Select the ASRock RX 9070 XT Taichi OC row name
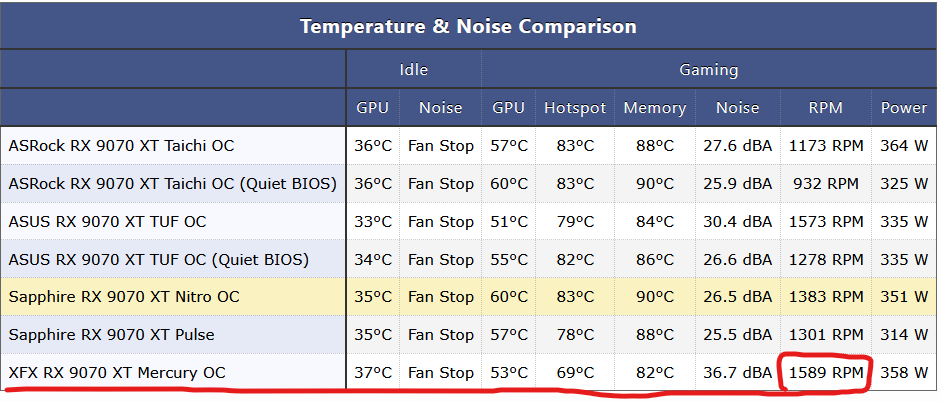 click(x=122, y=146)
